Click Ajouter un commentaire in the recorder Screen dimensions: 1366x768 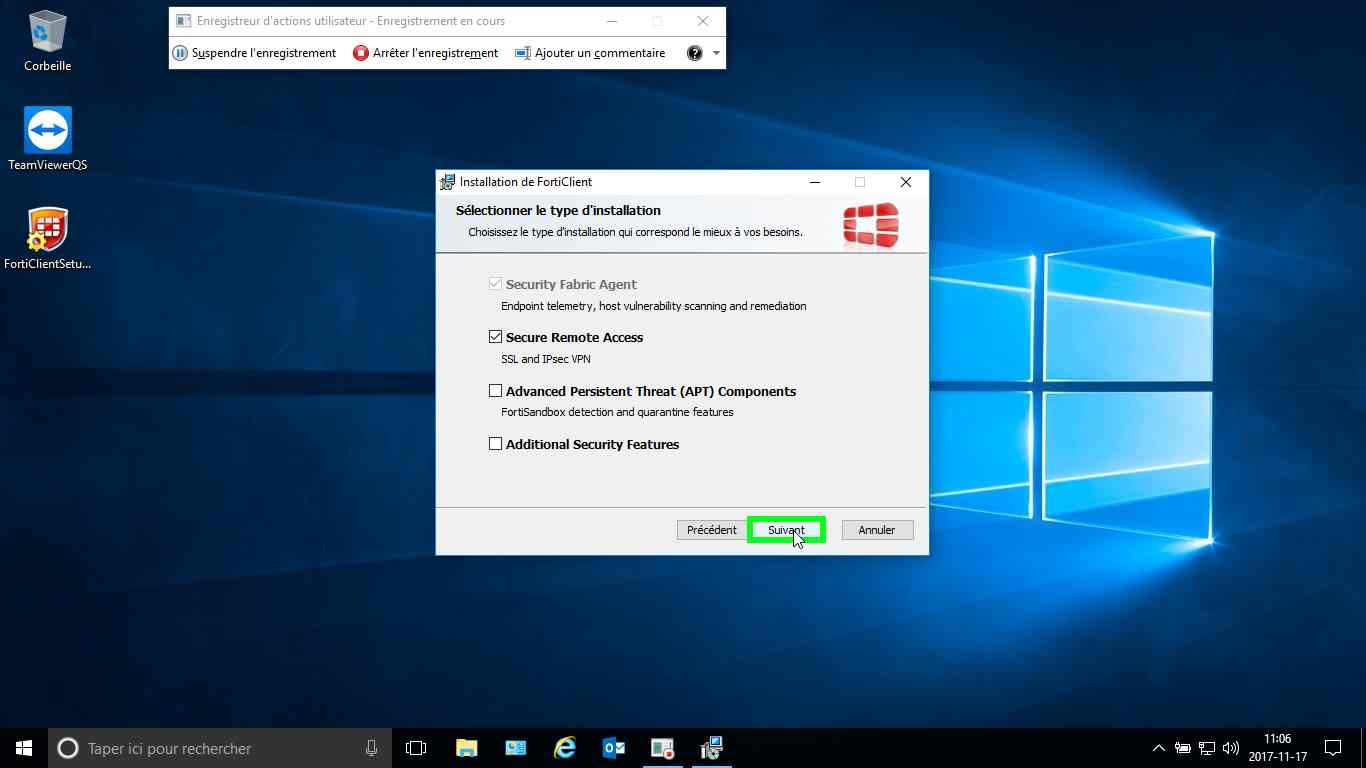coord(590,53)
